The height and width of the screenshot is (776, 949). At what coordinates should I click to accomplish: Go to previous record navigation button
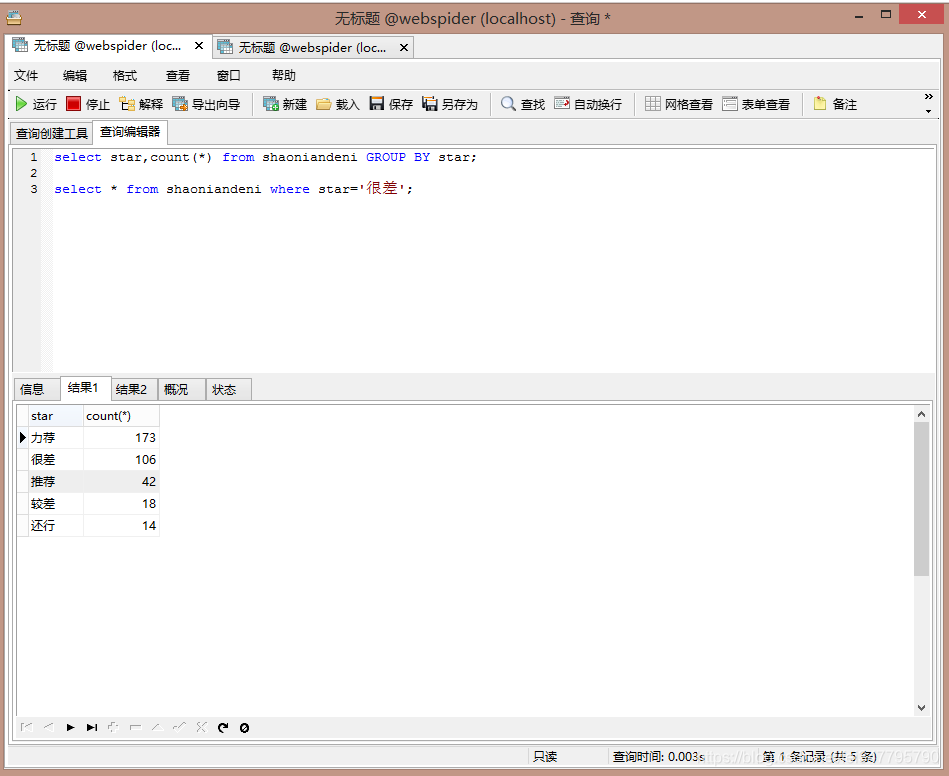click(48, 727)
